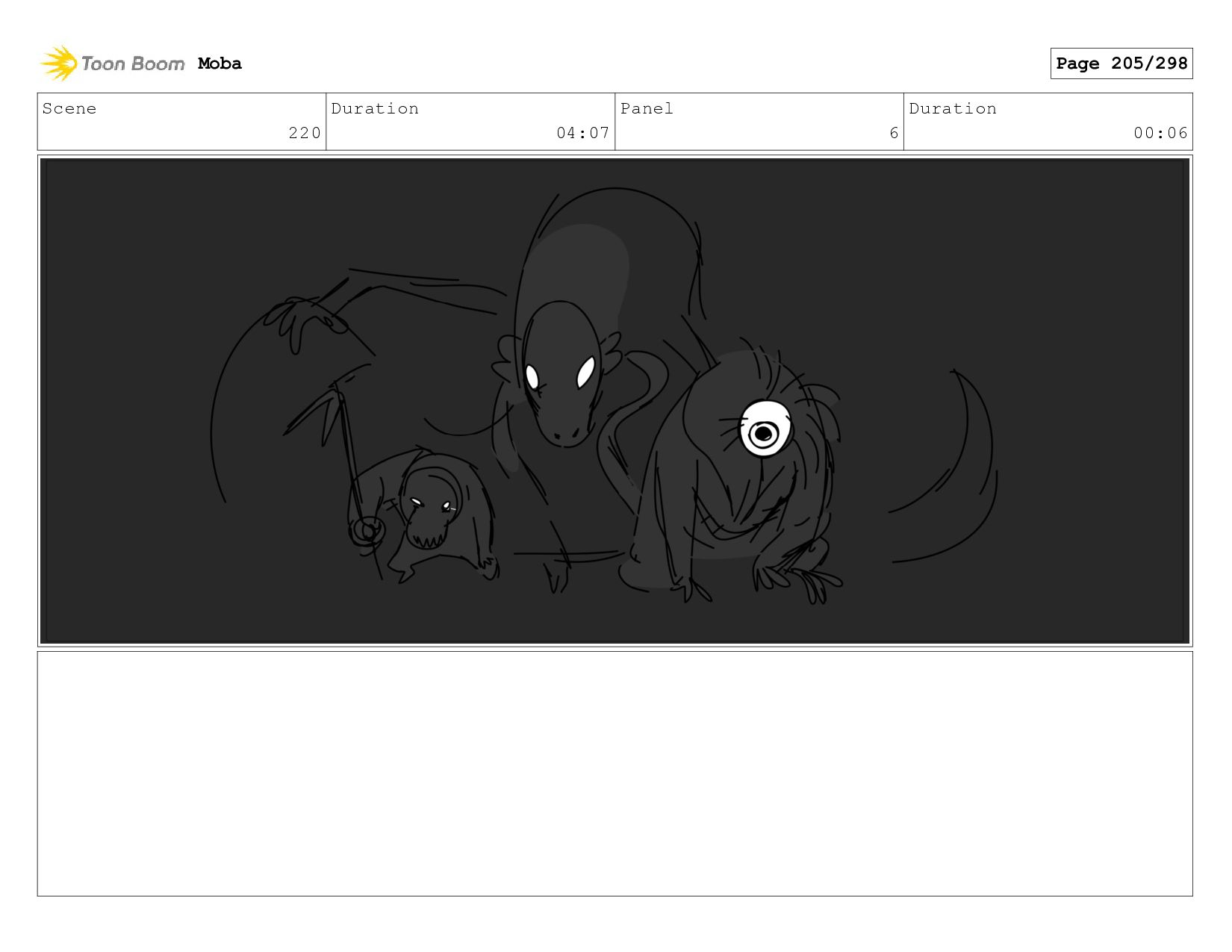Click the panel duration value '00:06'
1232x952 pixels.
click(1160, 133)
